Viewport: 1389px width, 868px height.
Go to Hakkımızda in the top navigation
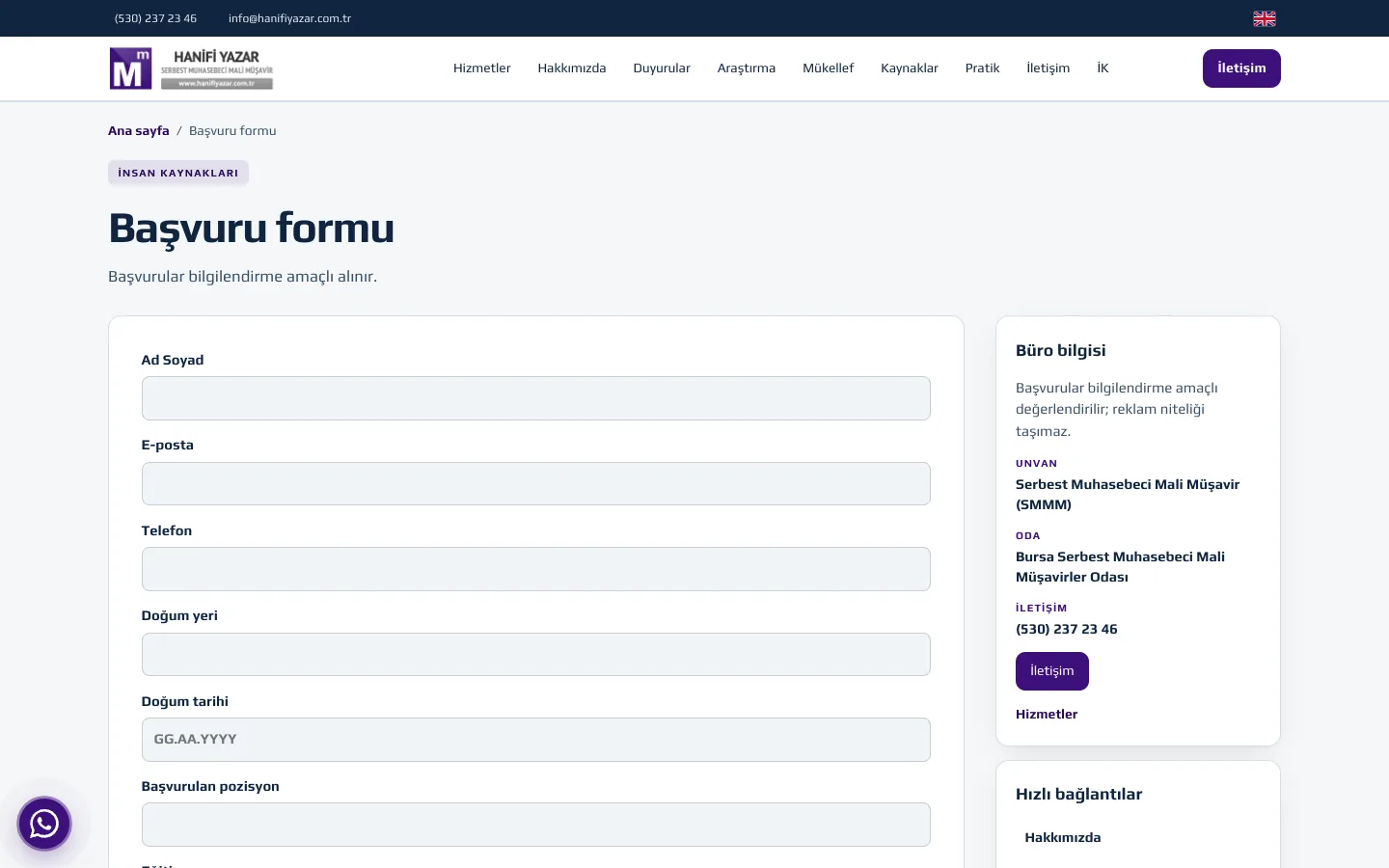pyautogui.click(x=572, y=68)
